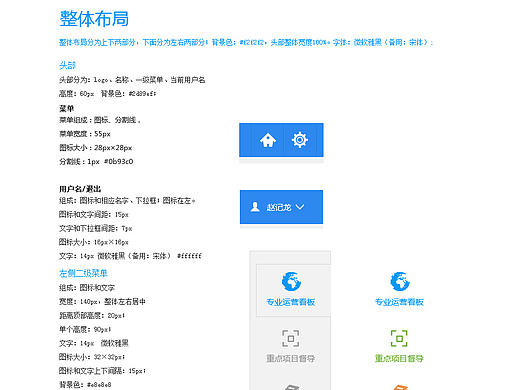Click the standalone blue globe icon on white background
Image resolution: width=520 pixels, height=390 pixels.
(400, 281)
